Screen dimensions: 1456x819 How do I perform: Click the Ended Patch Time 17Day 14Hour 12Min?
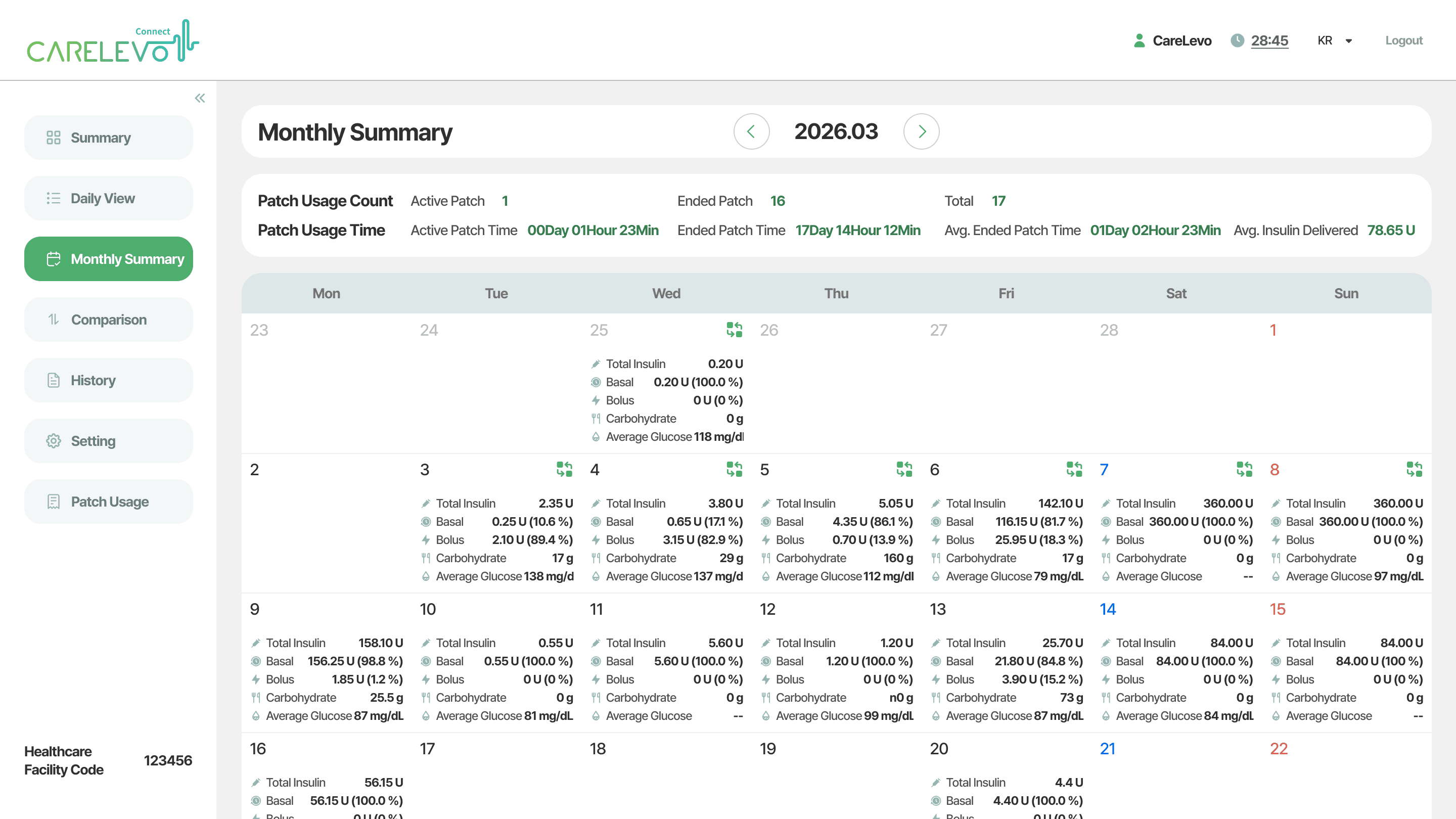pos(857,230)
